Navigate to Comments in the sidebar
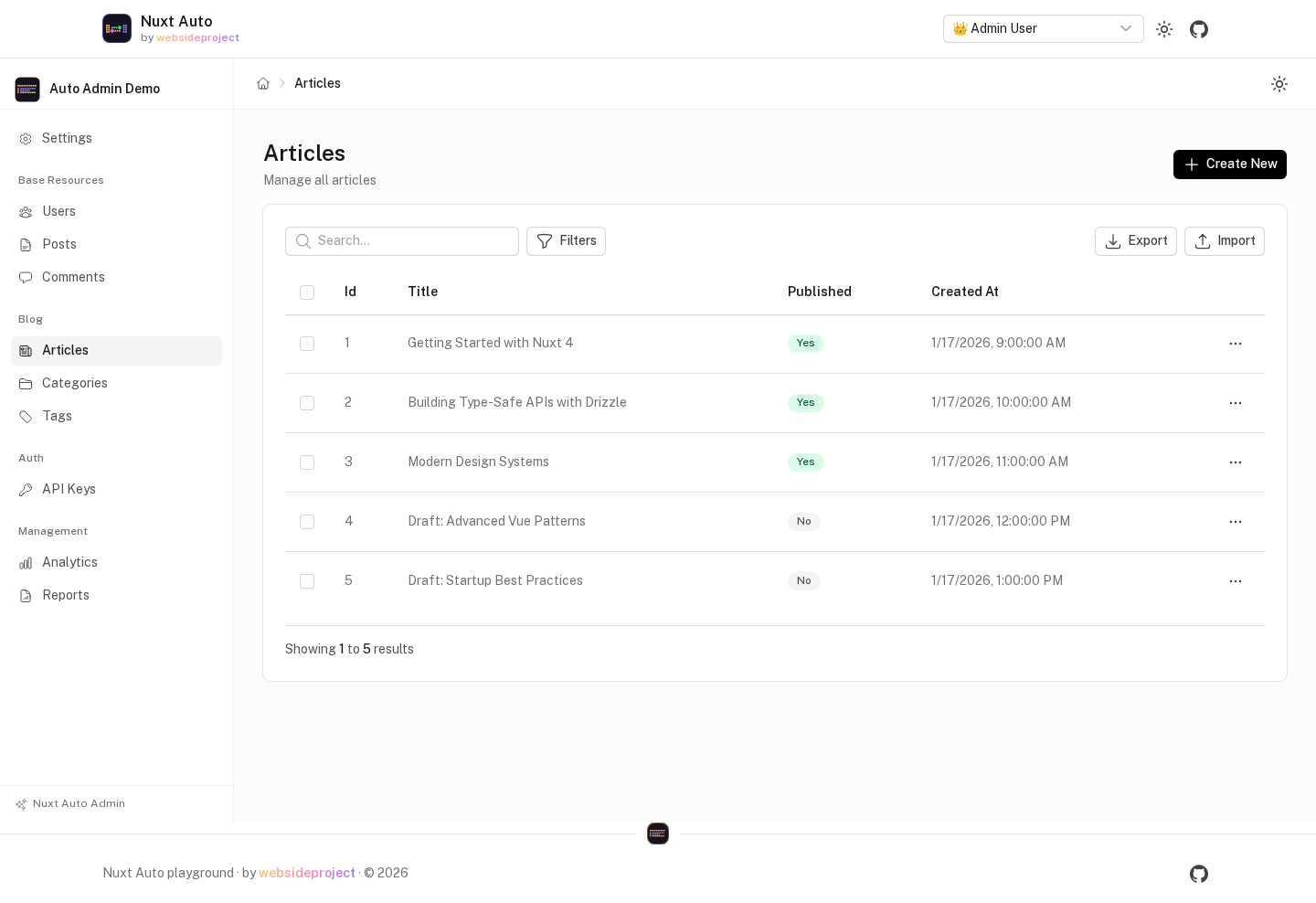This screenshot has width=1316, height=903. click(116, 278)
